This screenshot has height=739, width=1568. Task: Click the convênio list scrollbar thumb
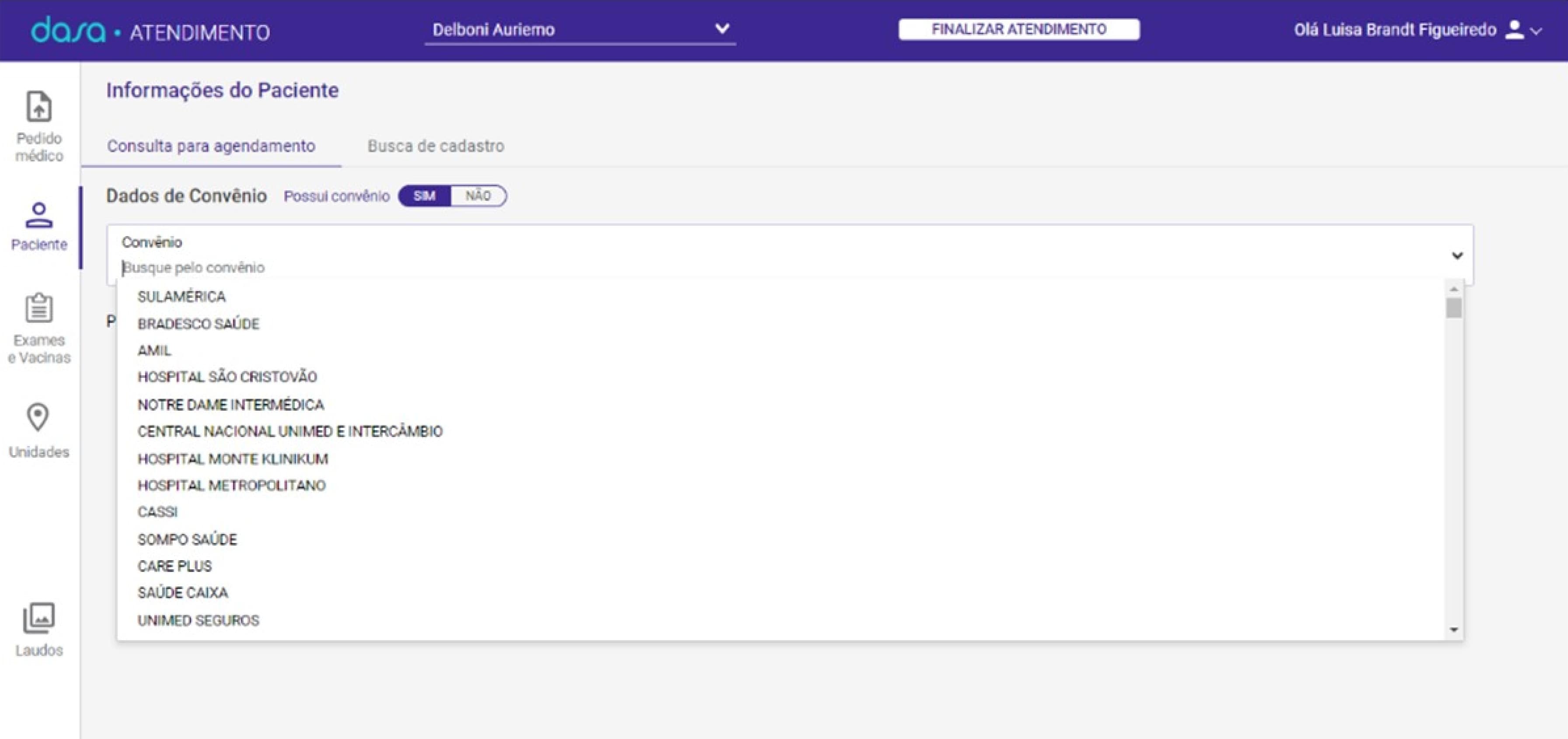(1454, 307)
